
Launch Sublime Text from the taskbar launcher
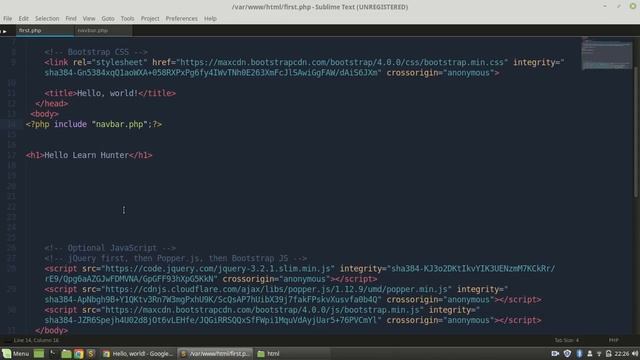91,353
